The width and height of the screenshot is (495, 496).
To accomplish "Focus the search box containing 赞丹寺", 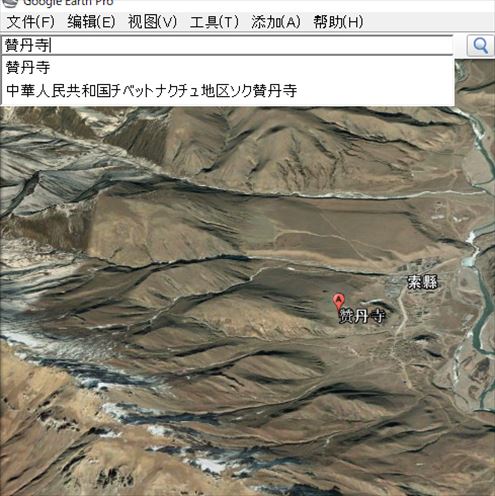I will pyautogui.click(x=227, y=45).
